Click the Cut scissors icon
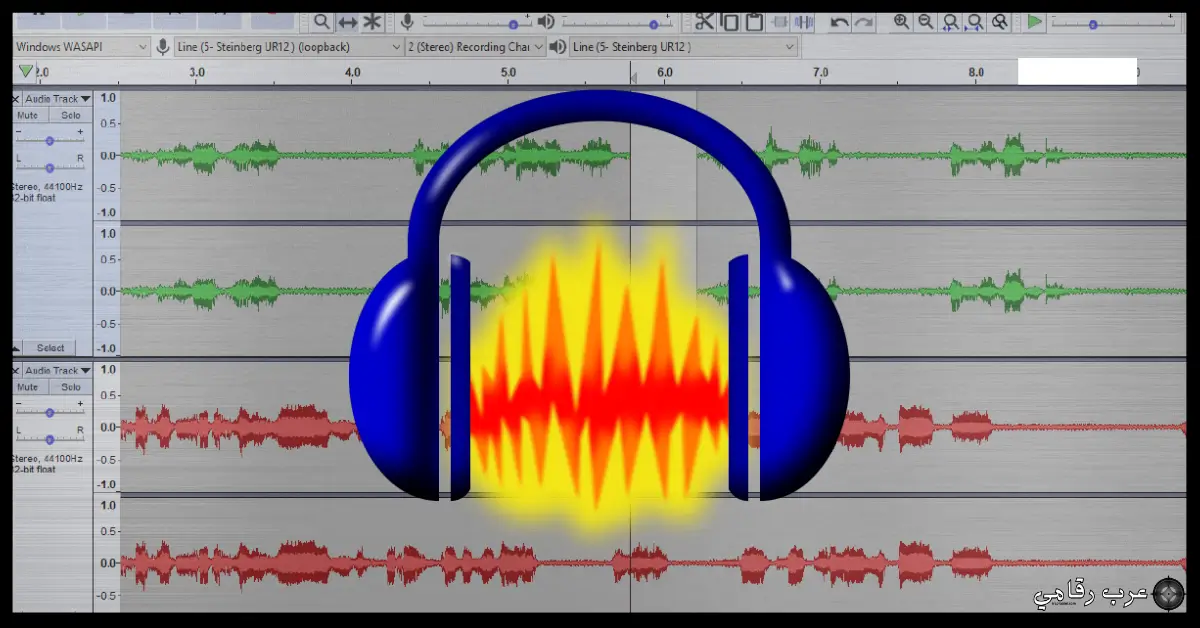Screen dimensions: 1200x628 click(704, 21)
